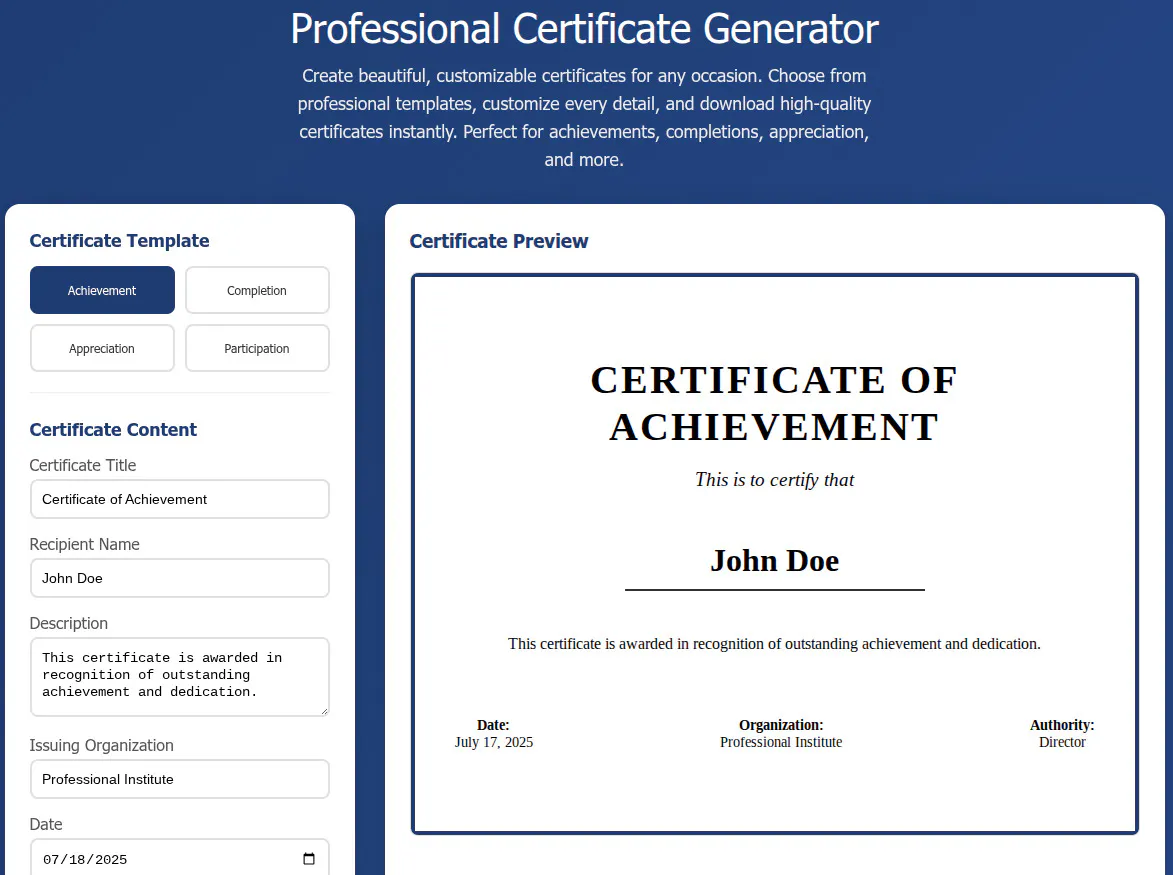
Task: Click the preview description sentence
Action: tap(774, 644)
